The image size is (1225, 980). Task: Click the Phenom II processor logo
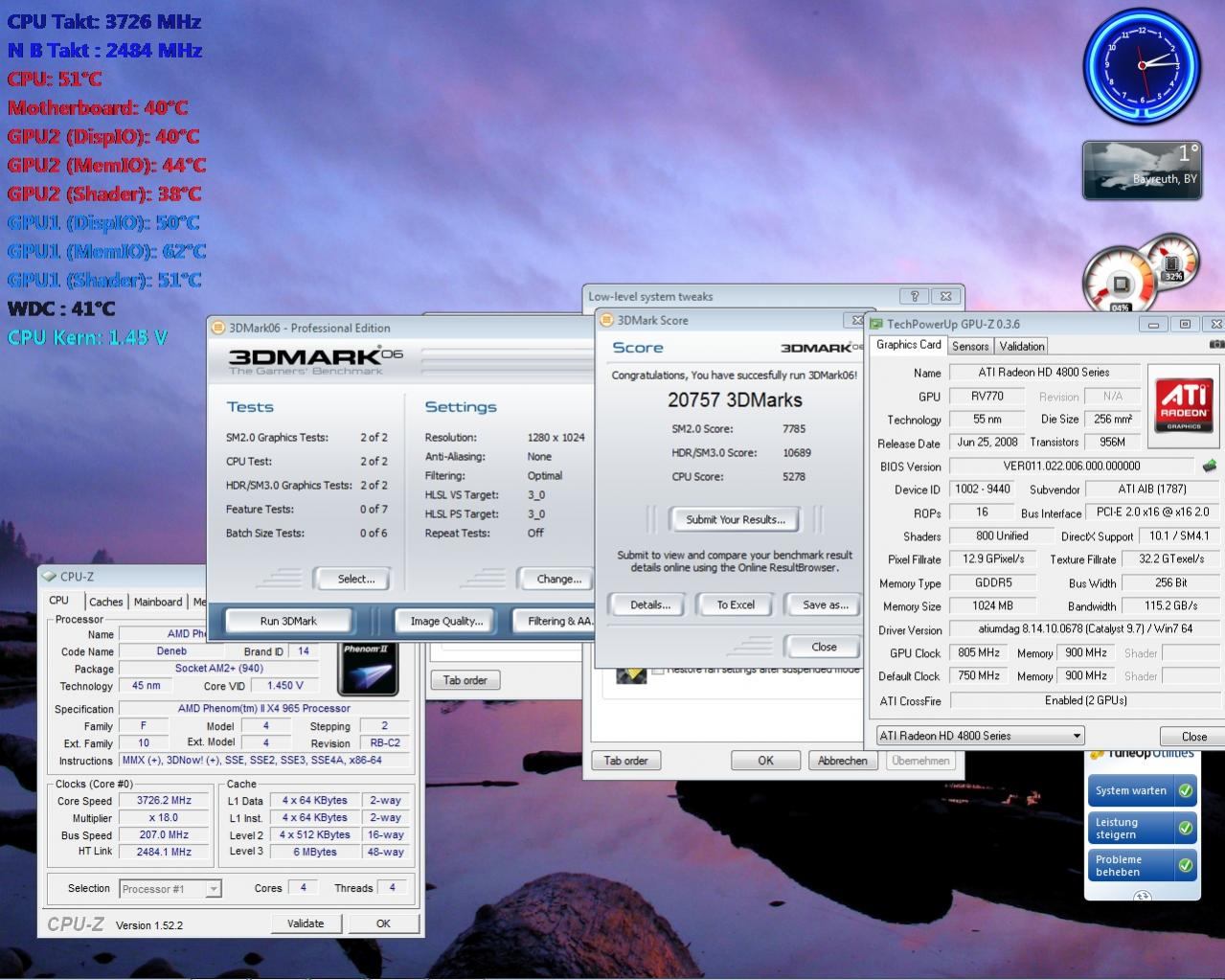click(x=368, y=669)
